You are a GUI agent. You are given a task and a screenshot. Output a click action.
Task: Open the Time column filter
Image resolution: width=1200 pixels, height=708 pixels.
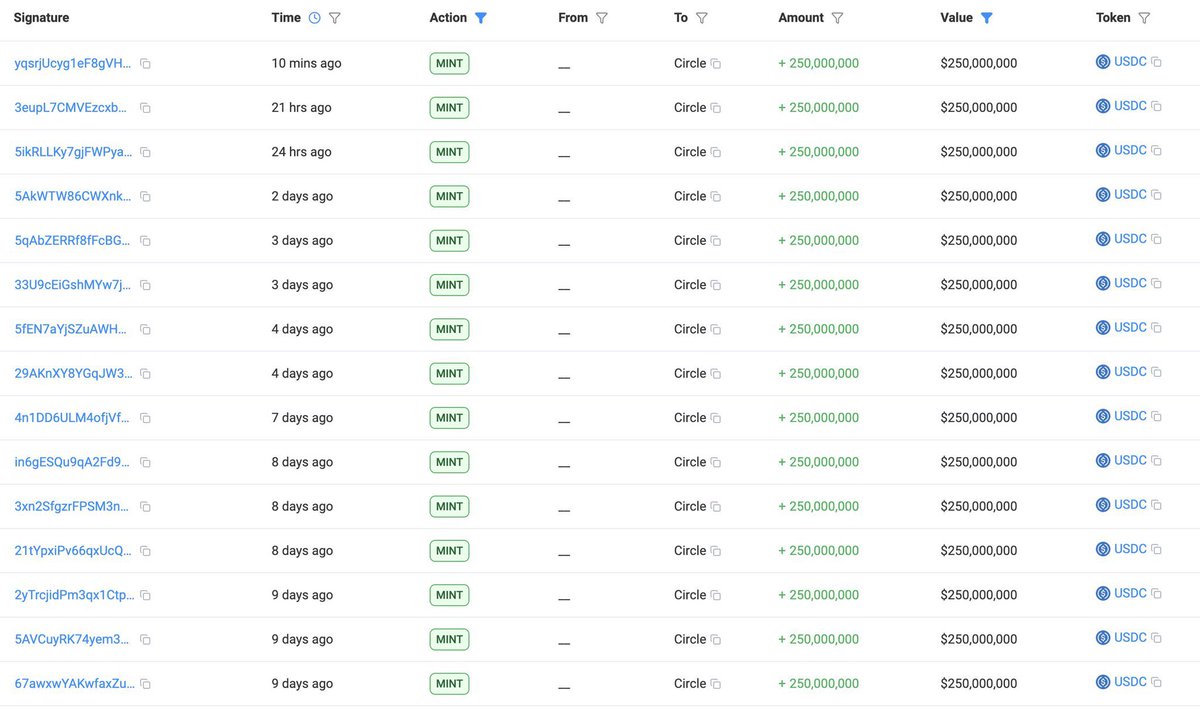(335, 18)
